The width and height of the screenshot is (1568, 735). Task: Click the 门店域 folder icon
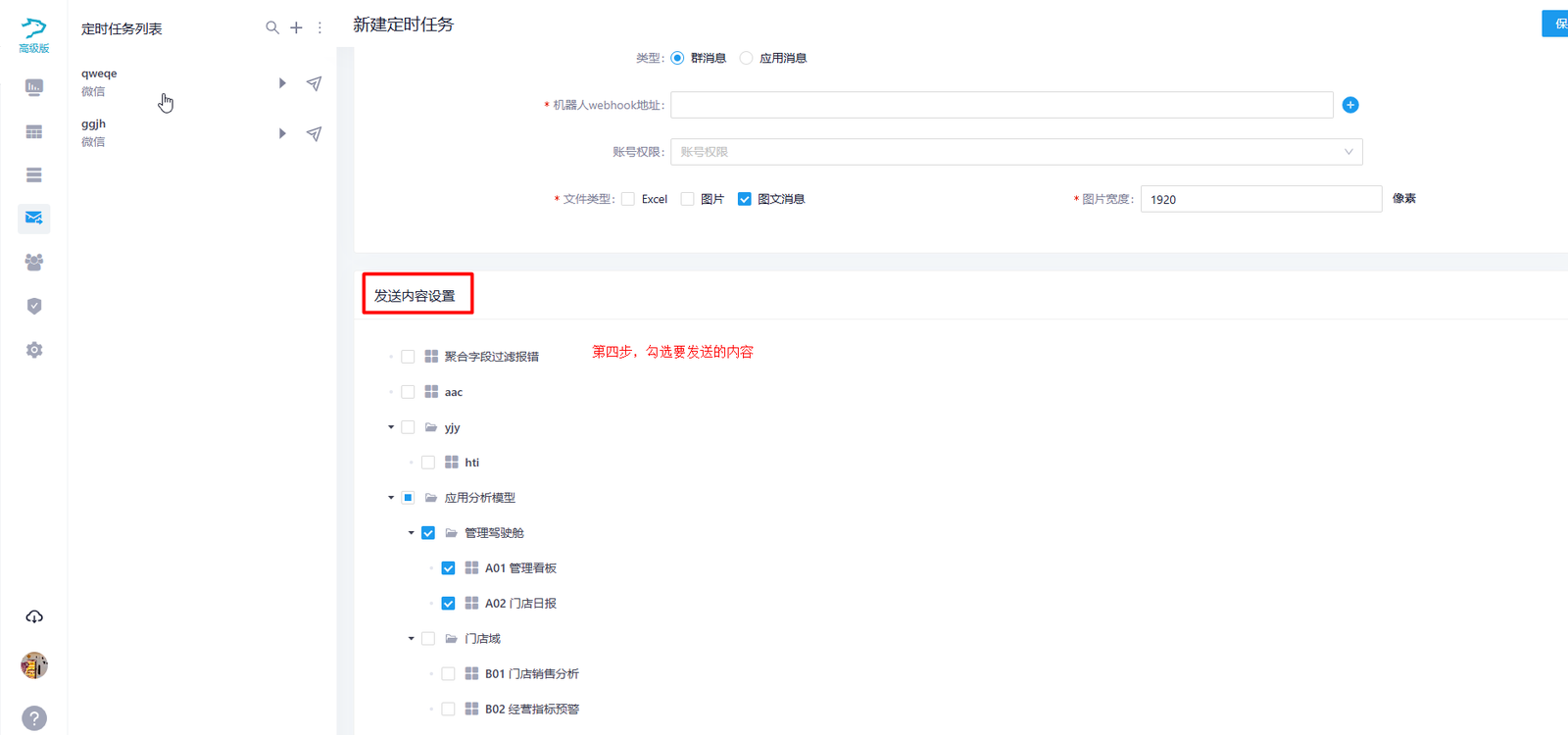[452, 639]
